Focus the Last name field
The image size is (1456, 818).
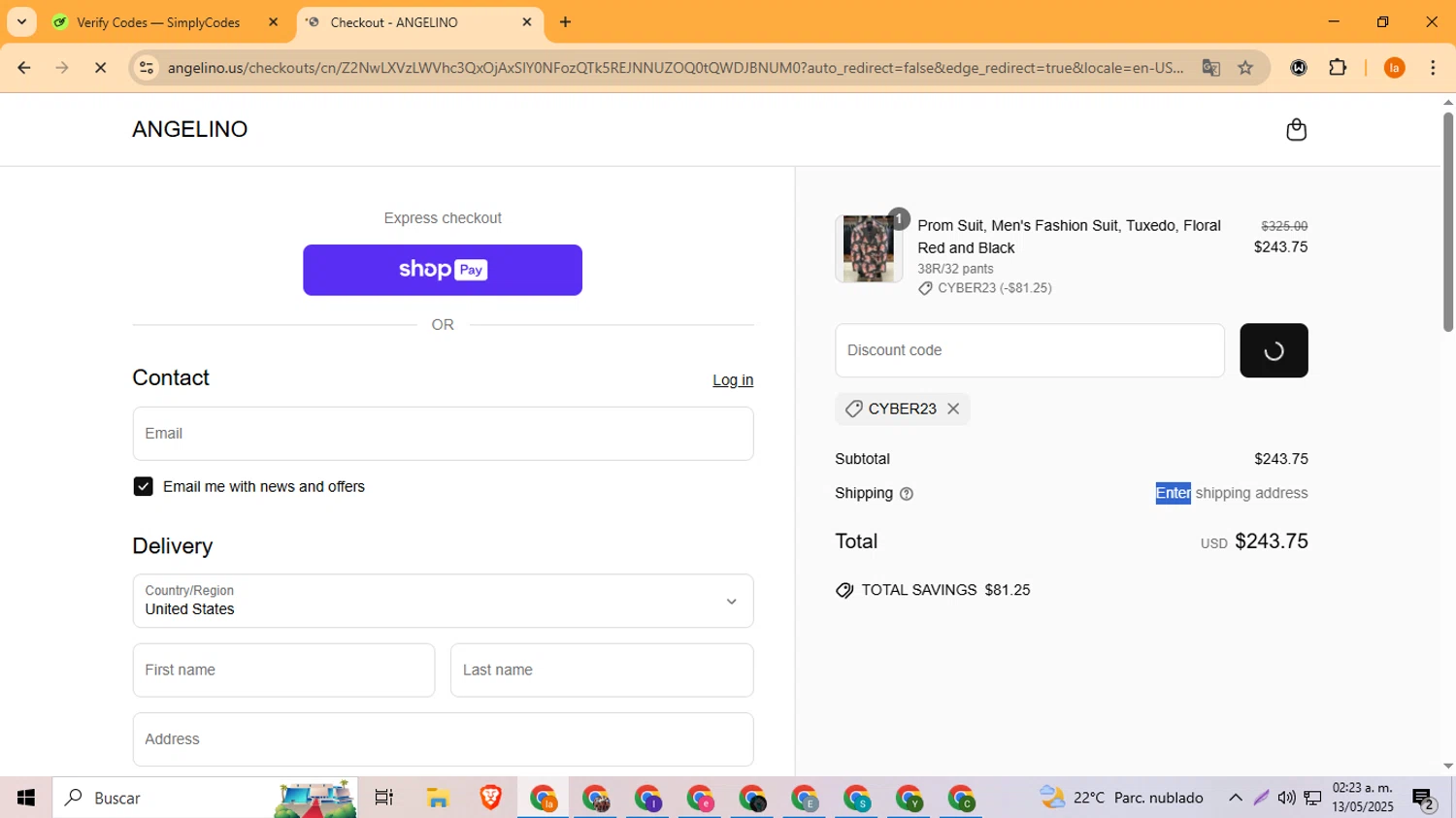(602, 671)
